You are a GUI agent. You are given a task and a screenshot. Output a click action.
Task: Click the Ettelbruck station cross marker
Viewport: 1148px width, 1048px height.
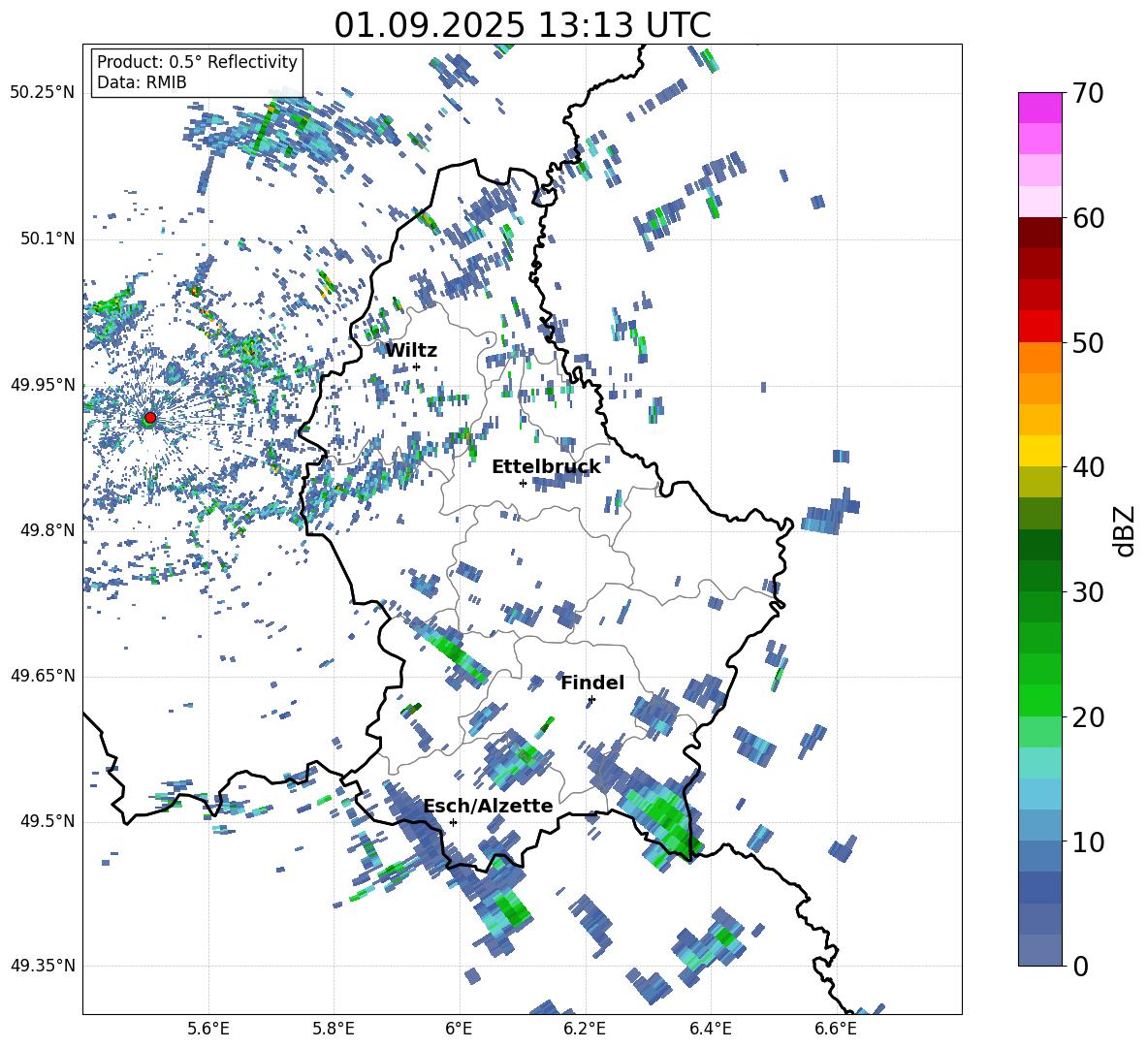point(523,483)
